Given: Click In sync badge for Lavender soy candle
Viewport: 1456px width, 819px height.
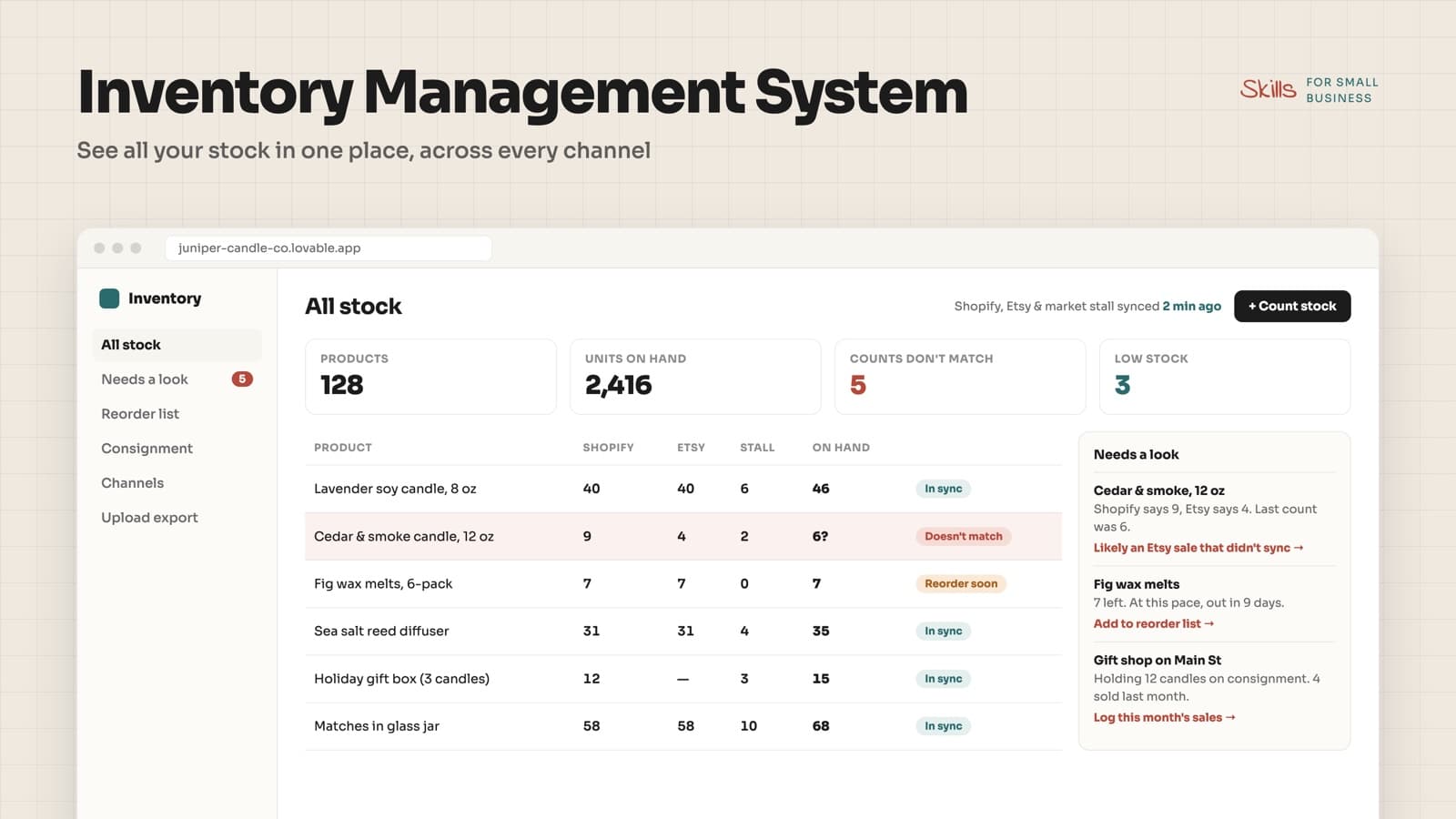Looking at the screenshot, I should 944,489.
